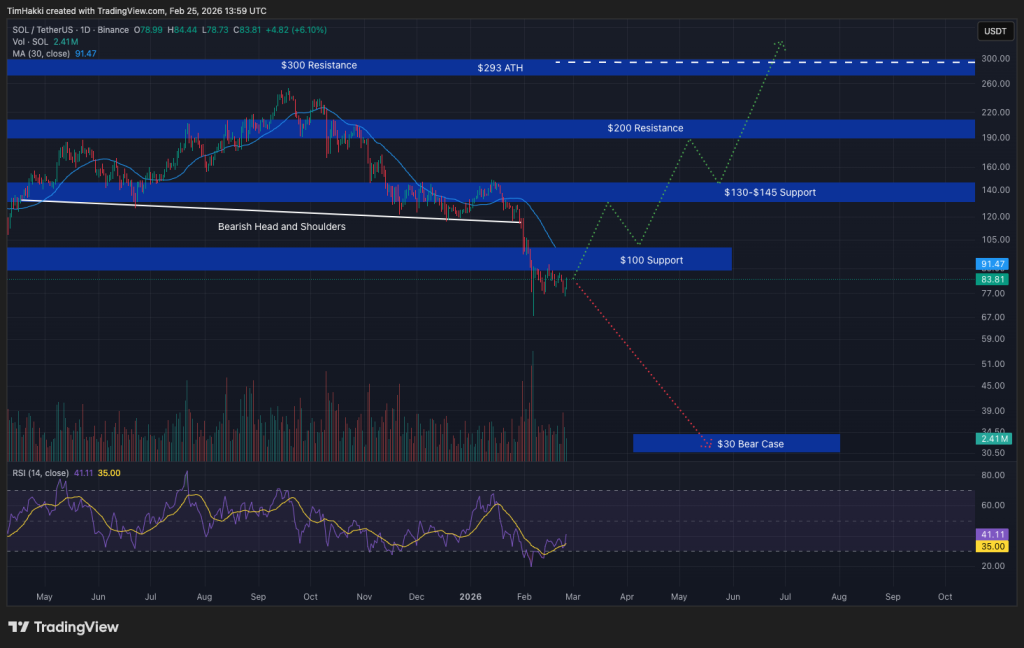Click the purple 41.11 RSI value label
Image resolution: width=1024 pixels, height=648 pixels.
point(991,535)
